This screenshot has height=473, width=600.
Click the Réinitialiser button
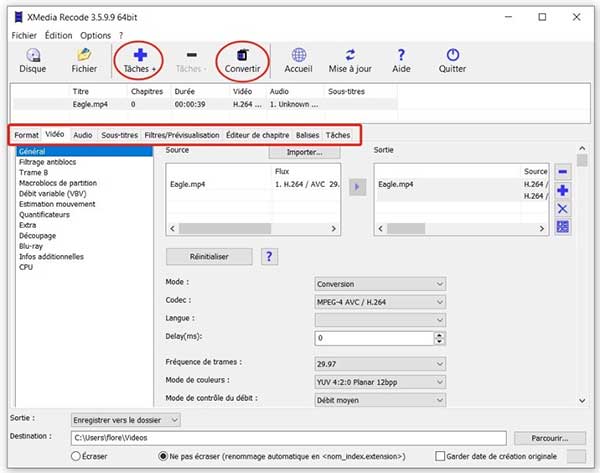click(x=209, y=256)
